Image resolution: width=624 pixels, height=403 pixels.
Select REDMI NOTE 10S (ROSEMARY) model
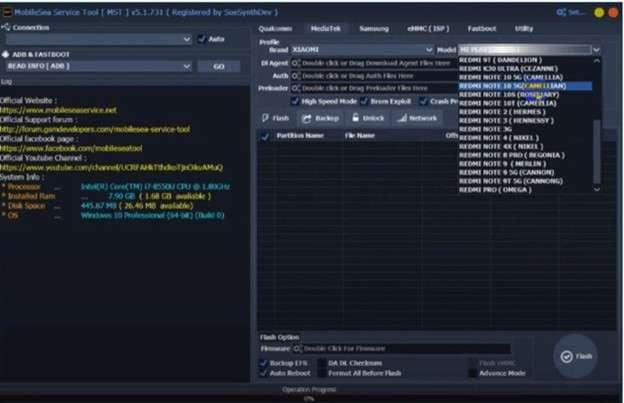point(525,95)
